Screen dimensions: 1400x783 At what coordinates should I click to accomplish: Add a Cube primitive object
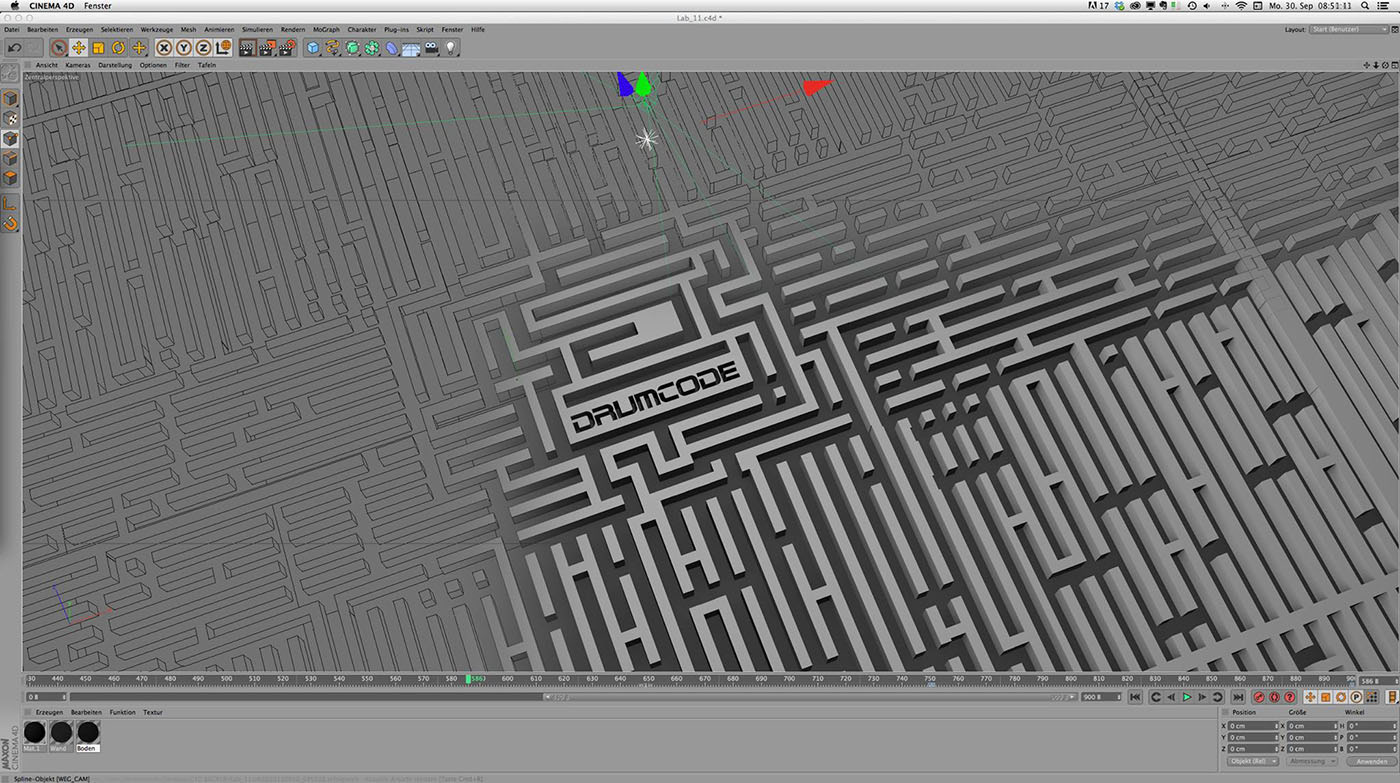(313, 47)
